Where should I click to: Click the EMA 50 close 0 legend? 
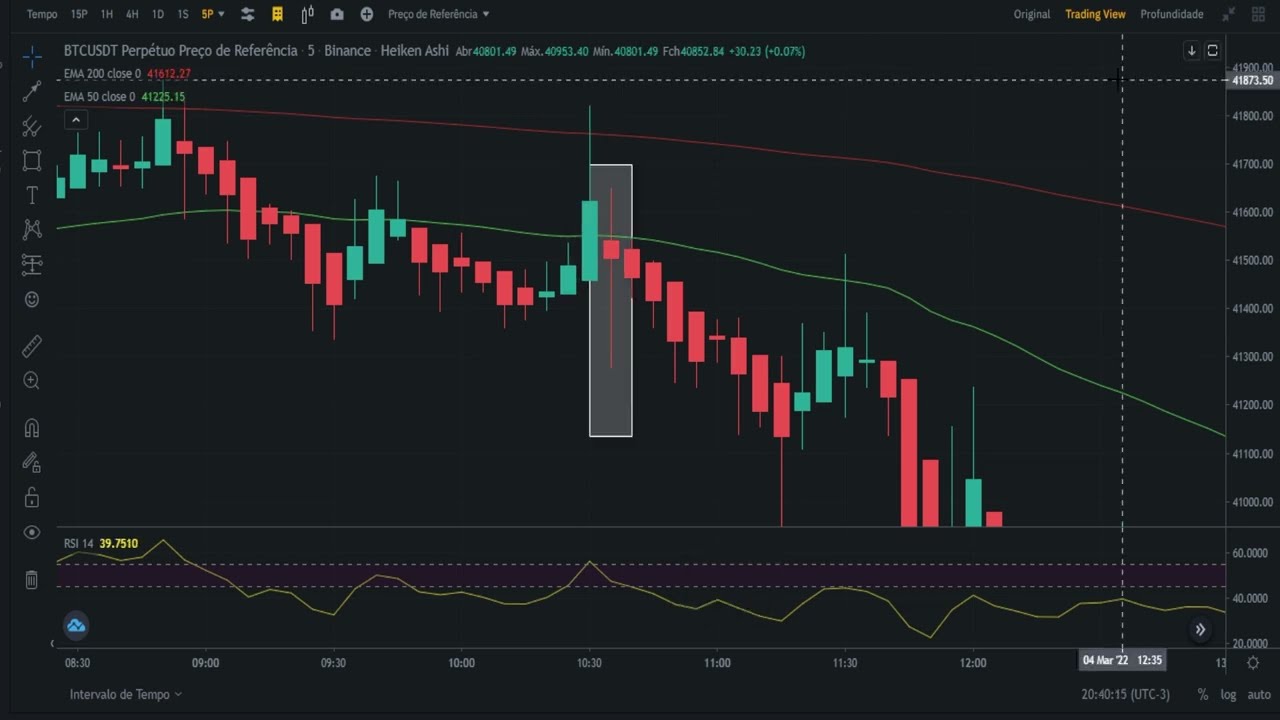(x=99, y=97)
